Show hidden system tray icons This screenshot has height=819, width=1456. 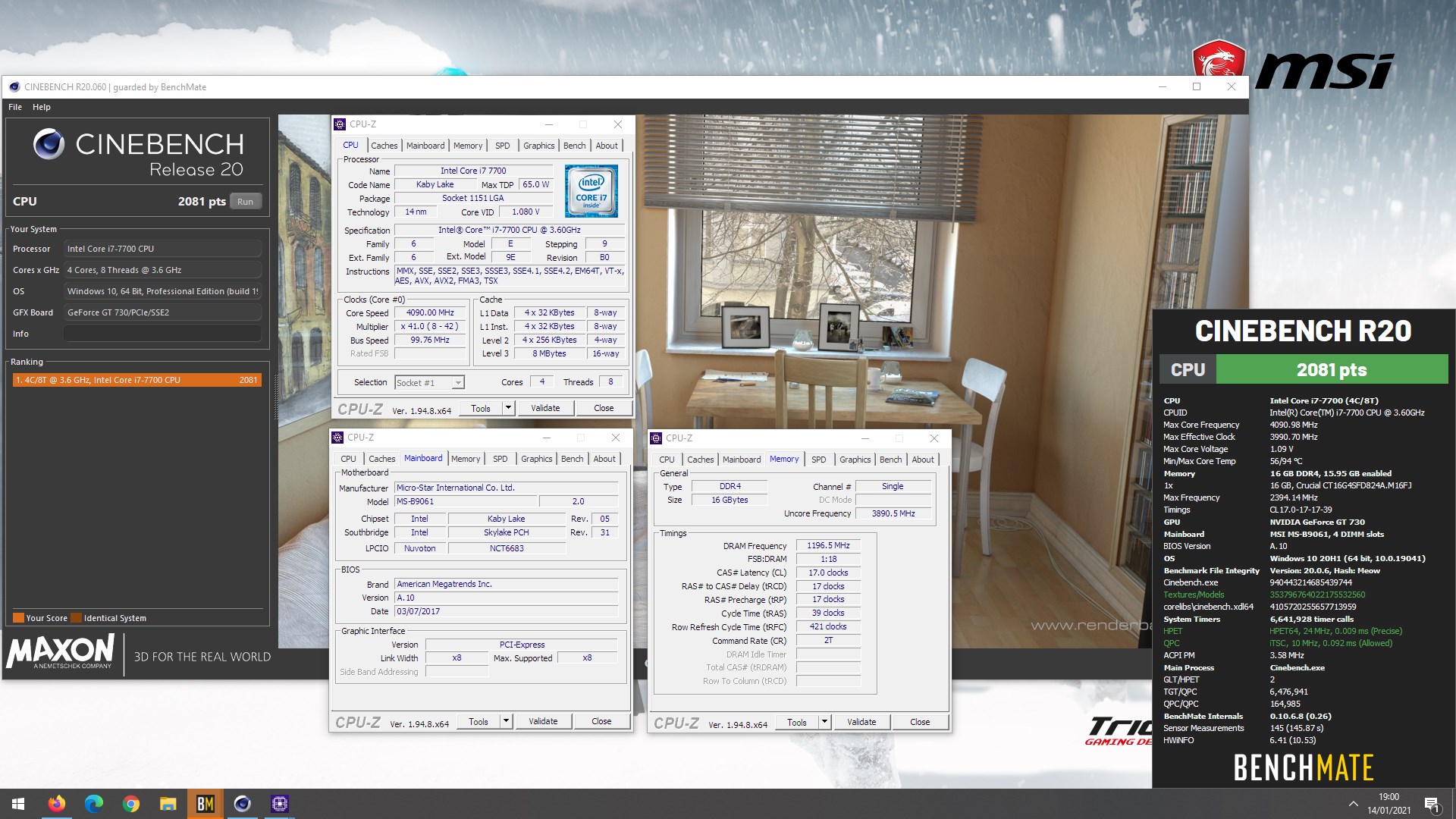(1353, 804)
